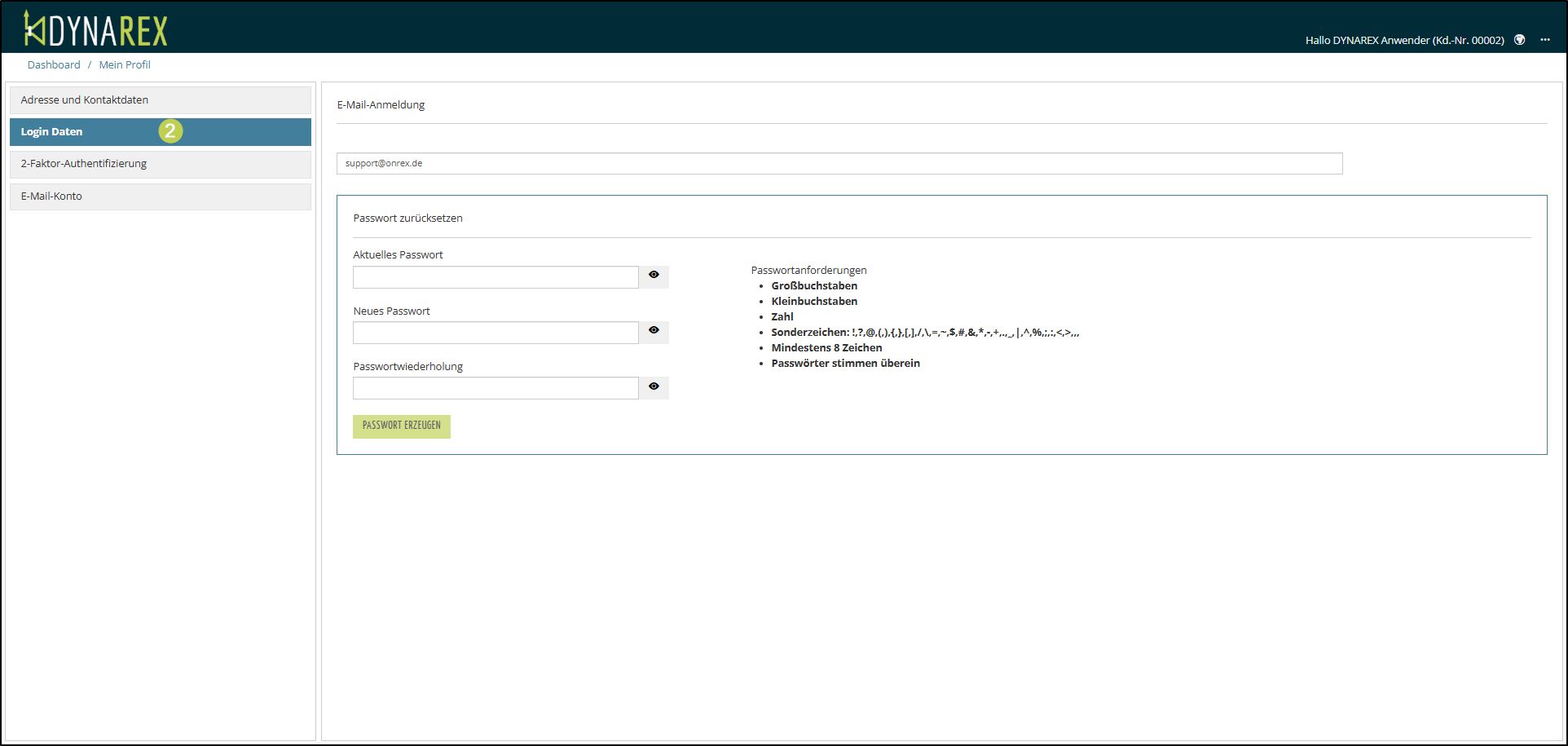Click into the Aktuelles Passwort field

[x=496, y=277]
